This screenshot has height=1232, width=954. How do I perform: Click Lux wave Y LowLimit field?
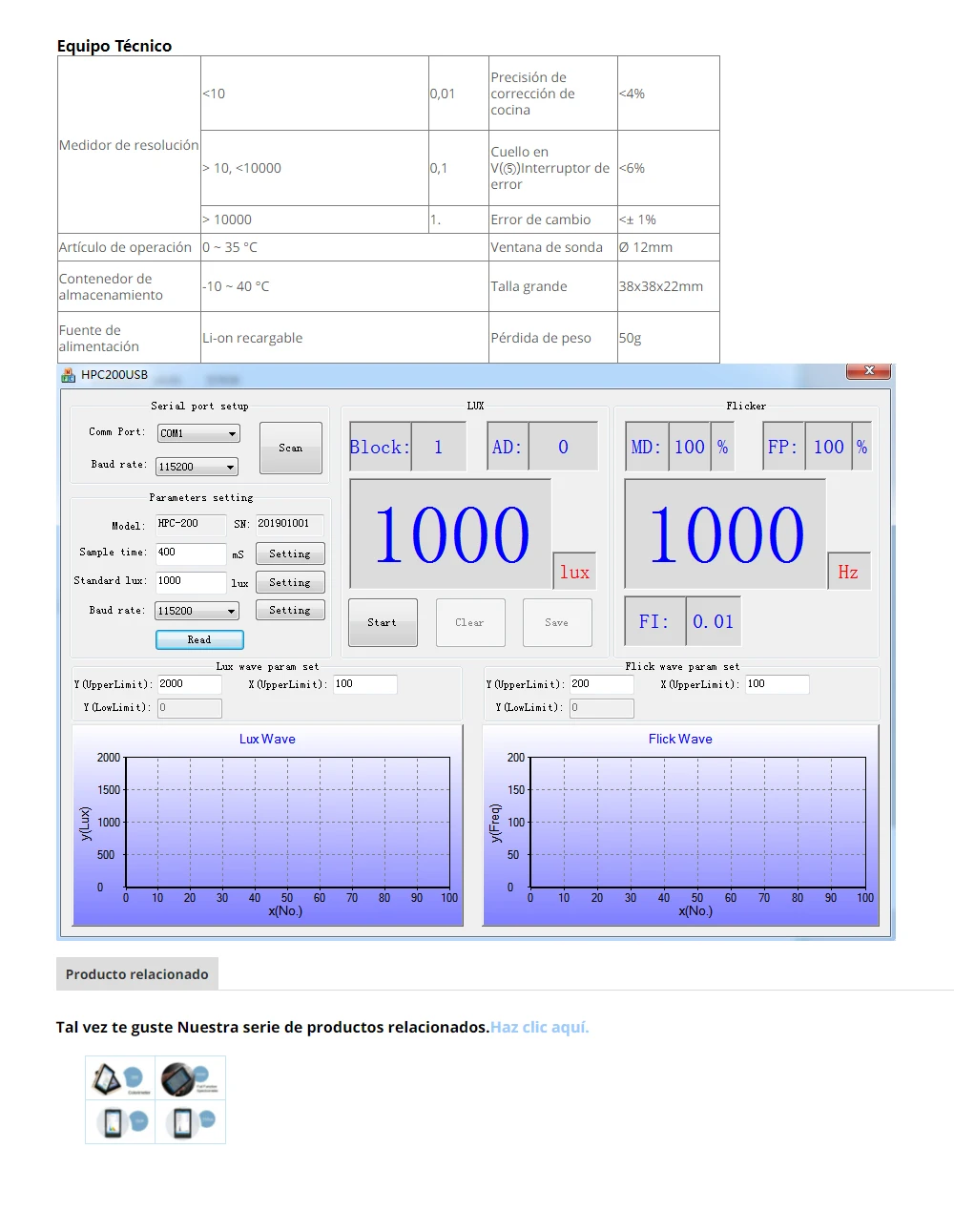pos(190,708)
